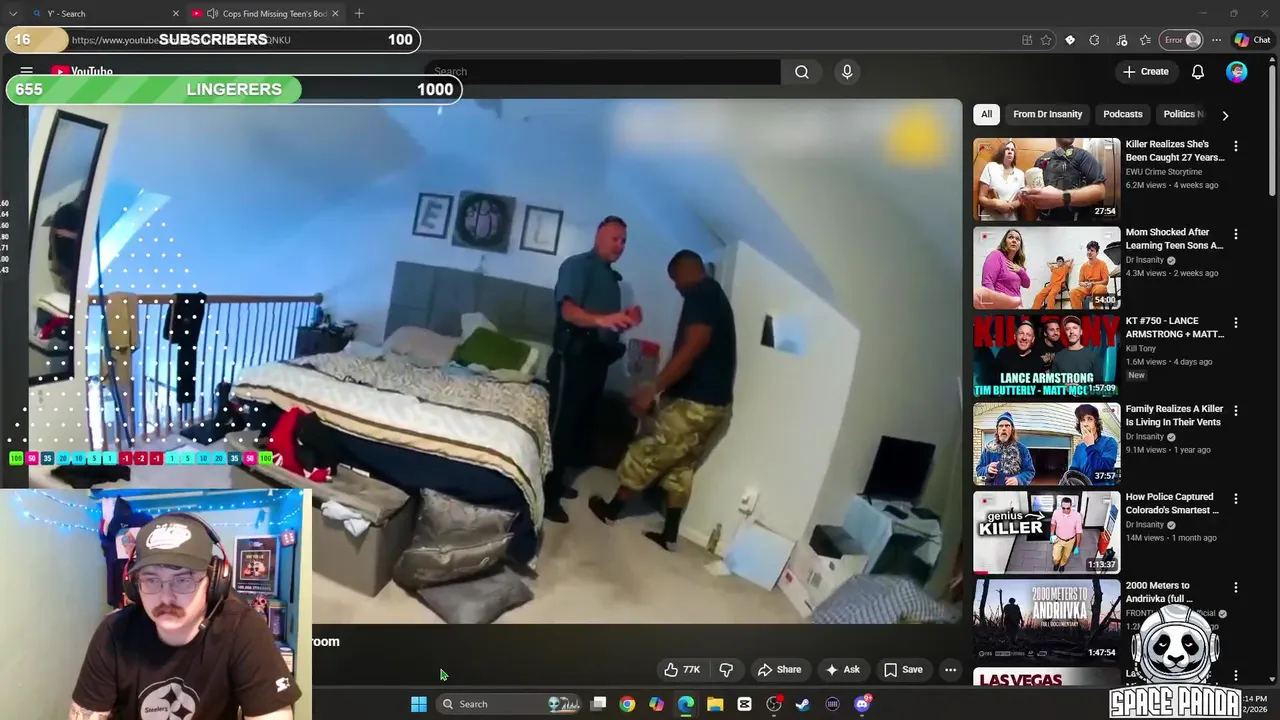The height and width of the screenshot is (720, 1280).
Task: Open the browser tab list chevron
Action: pyautogui.click(x=13, y=13)
